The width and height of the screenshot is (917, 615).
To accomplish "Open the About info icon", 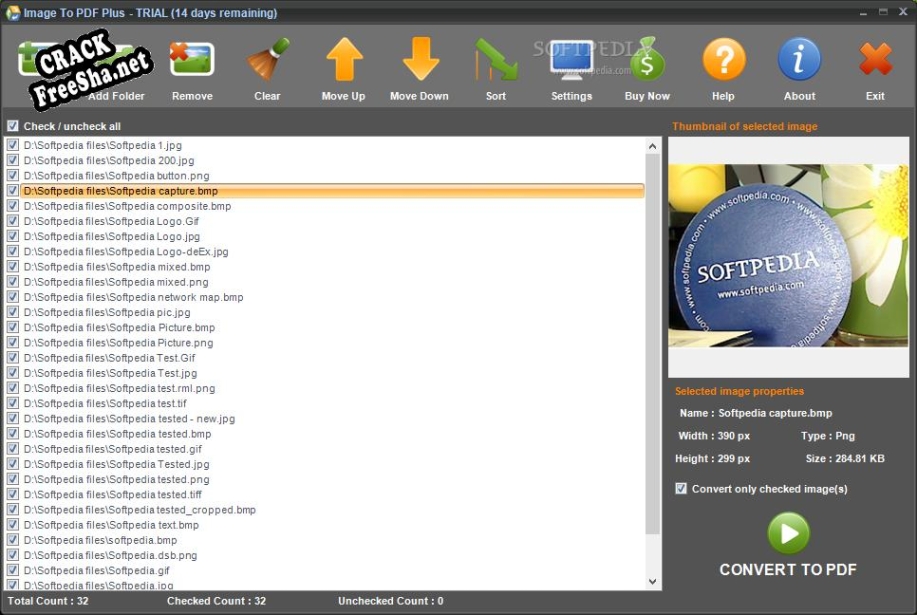I will pos(799,62).
